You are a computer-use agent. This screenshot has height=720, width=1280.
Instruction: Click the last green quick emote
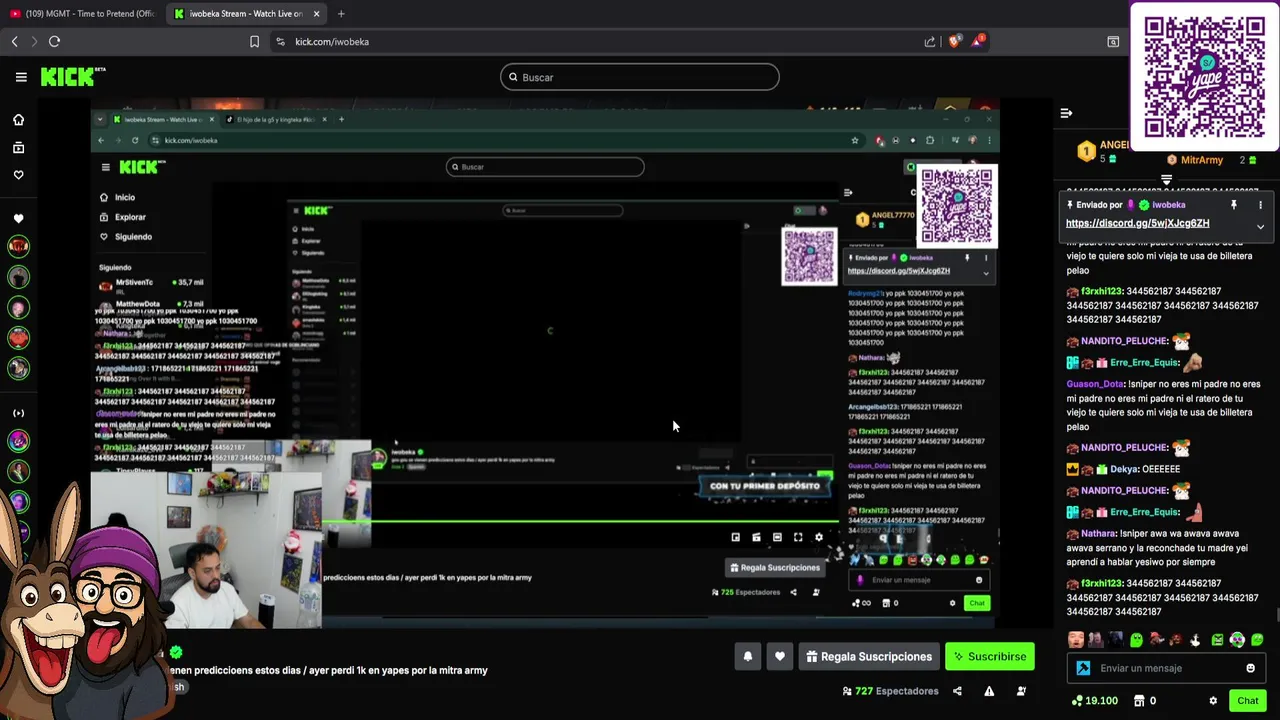pos(1257,640)
